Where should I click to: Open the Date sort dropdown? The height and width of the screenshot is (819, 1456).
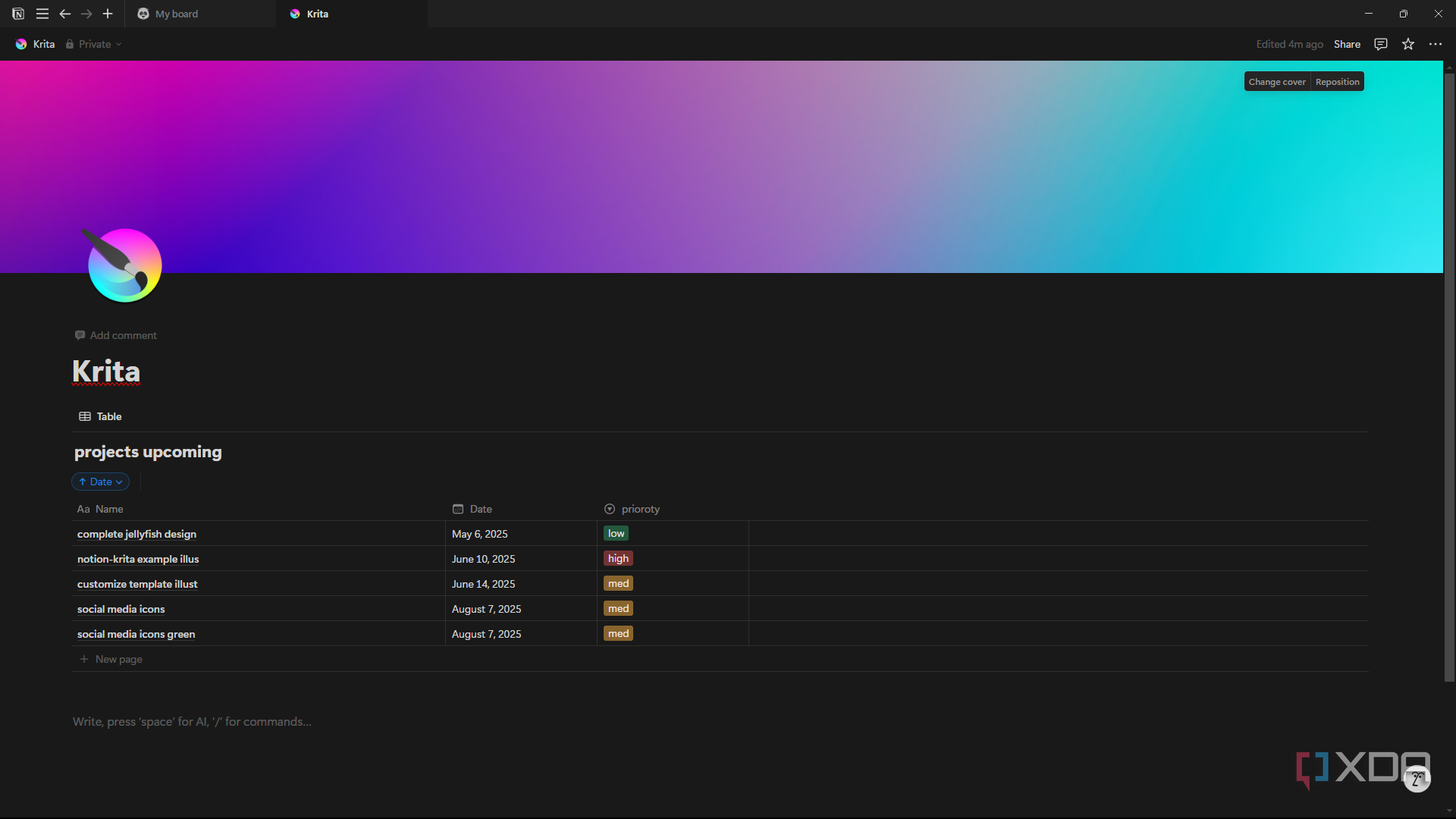pos(100,482)
